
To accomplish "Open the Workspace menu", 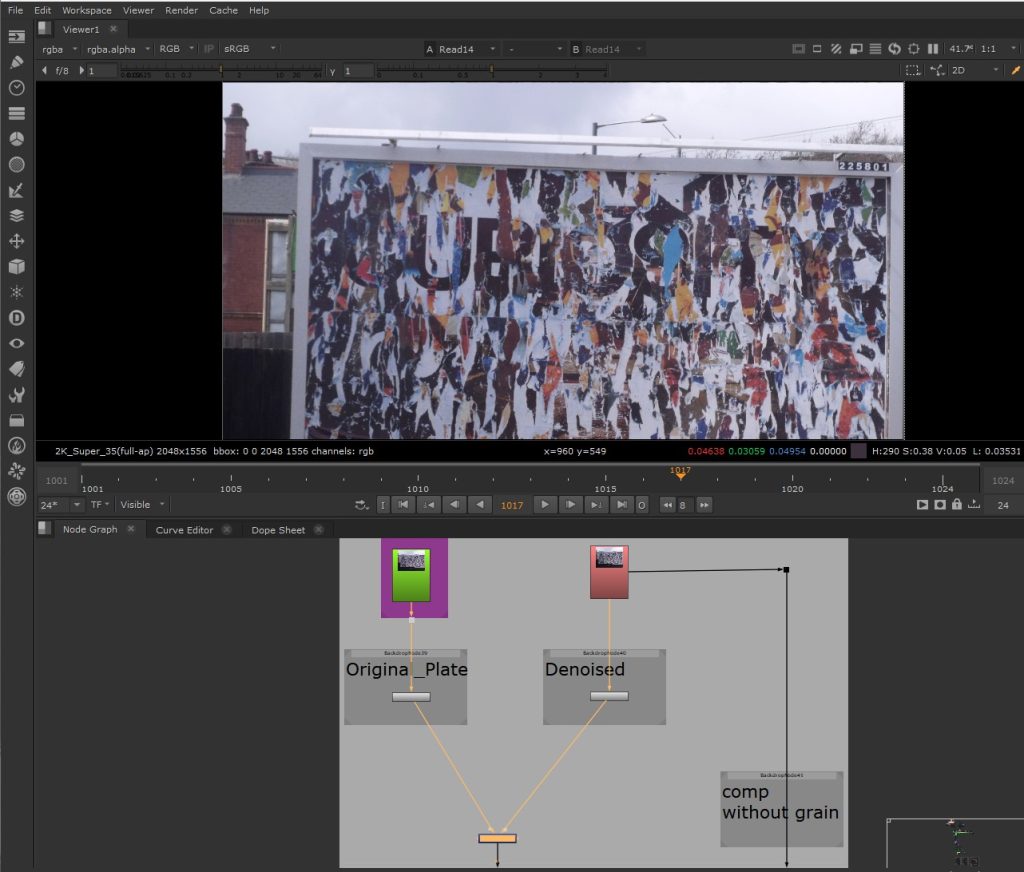I will click(87, 10).
